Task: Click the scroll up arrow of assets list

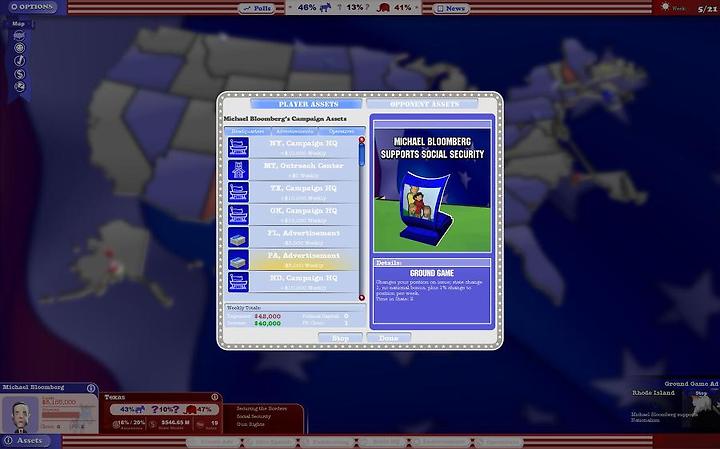Action: coord(362,139)
